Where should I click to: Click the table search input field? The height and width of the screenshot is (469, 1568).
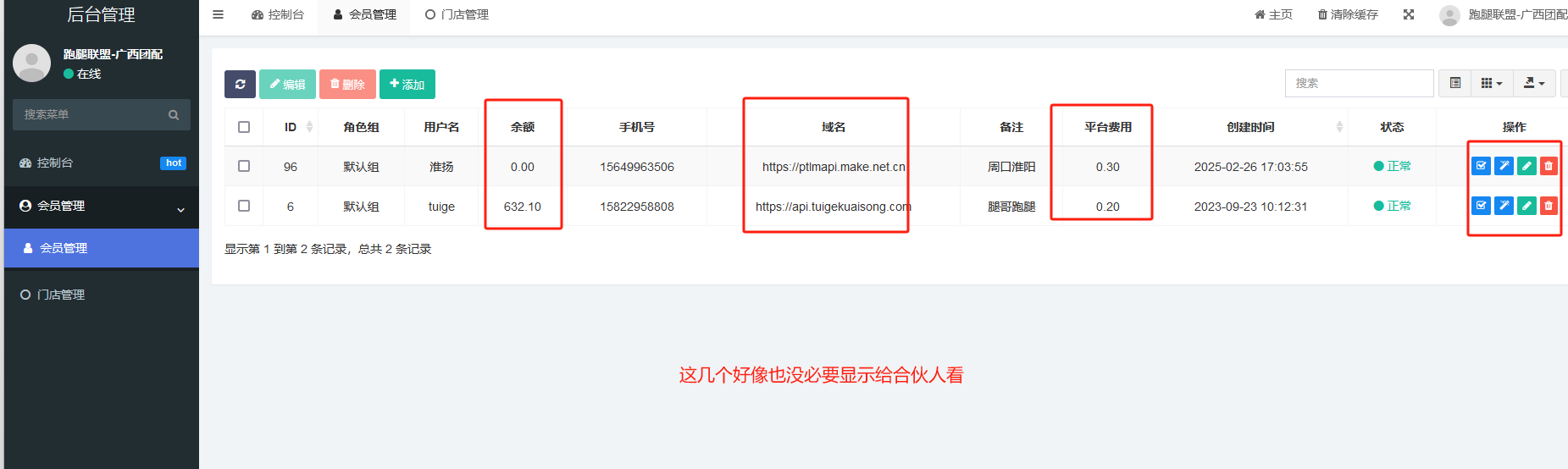pos(1360,83)
